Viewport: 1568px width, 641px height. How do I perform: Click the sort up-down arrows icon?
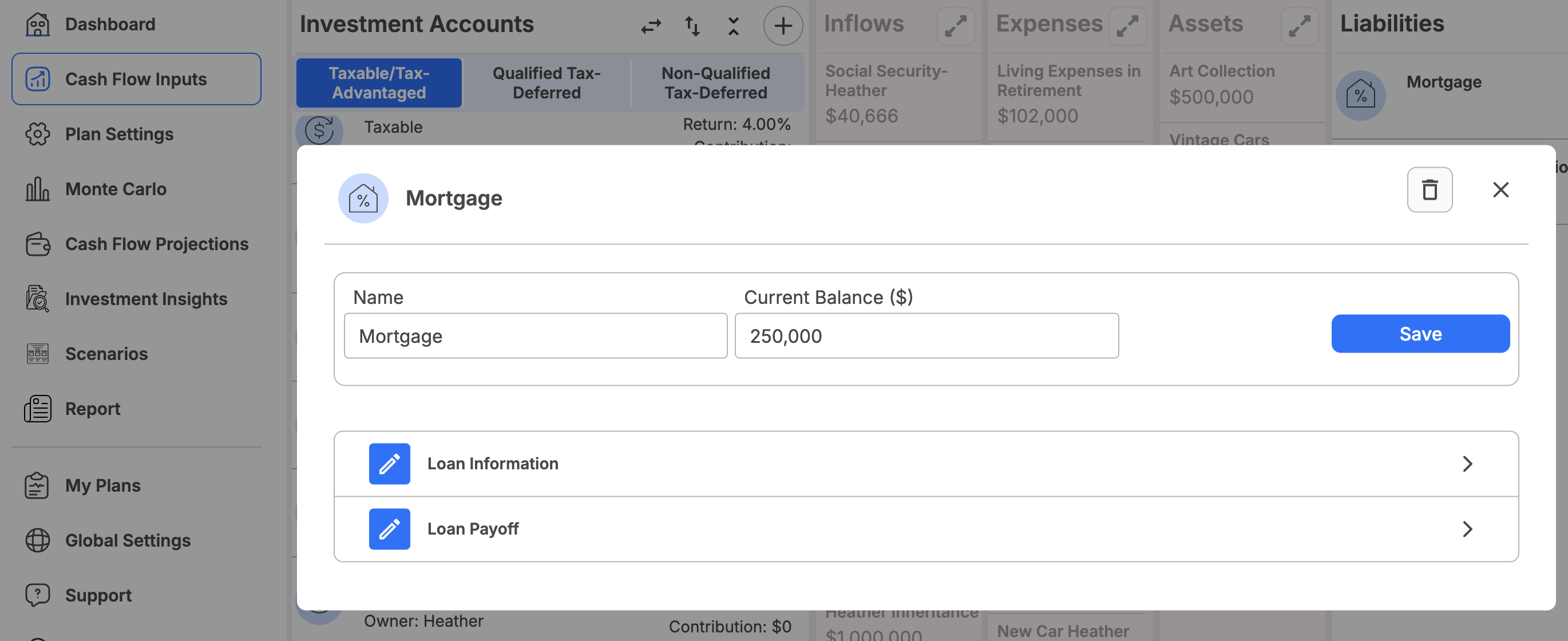[692, 26]
